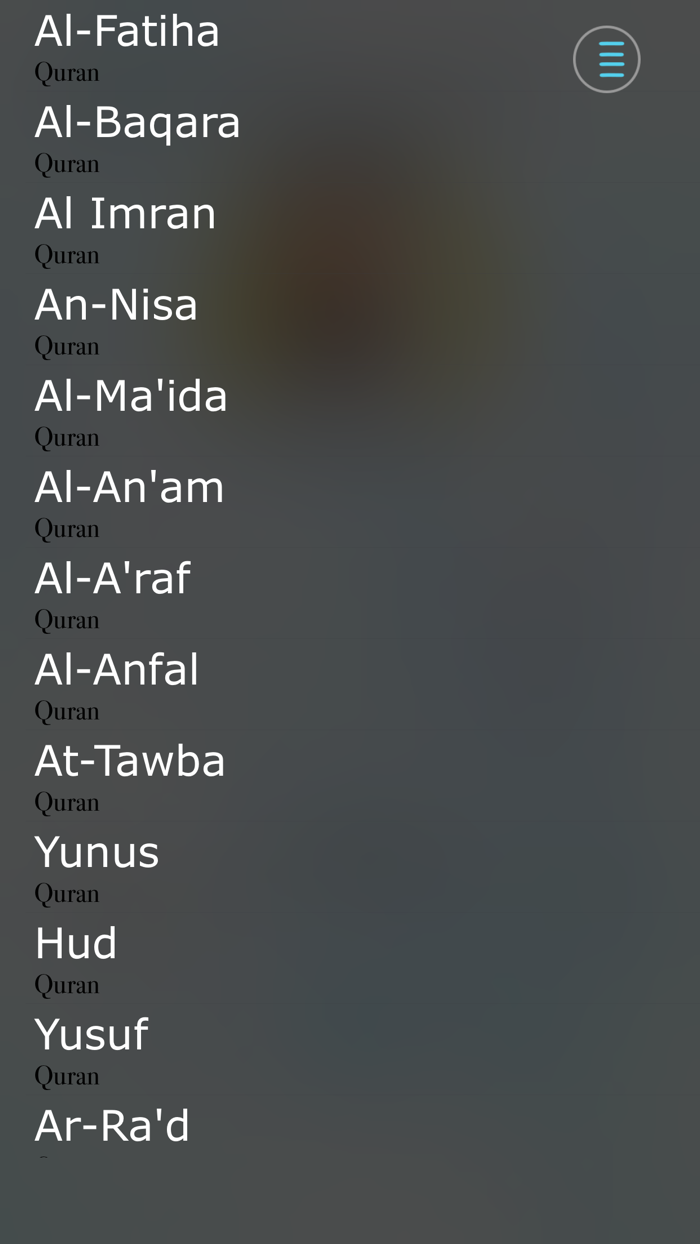Click the Quran label below Hud
Image resolution: width=700 pixels, height=1244 pixels.
(66, 984)
